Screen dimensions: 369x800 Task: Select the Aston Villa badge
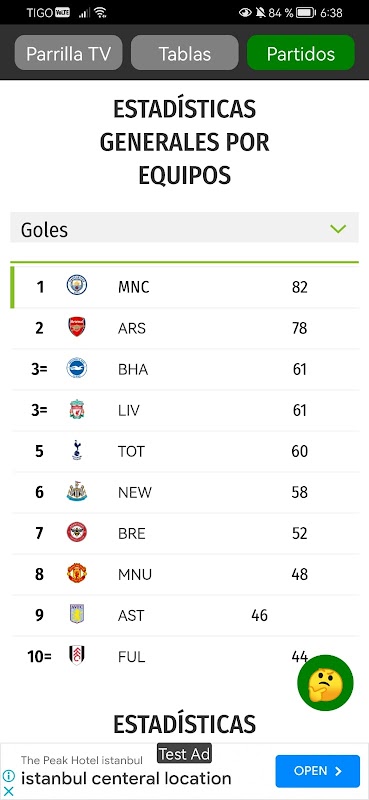(x=77, y=614)
